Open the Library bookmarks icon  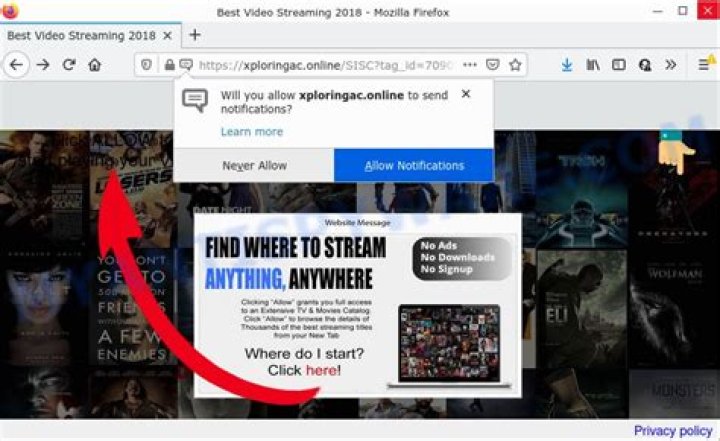[593, 64]
